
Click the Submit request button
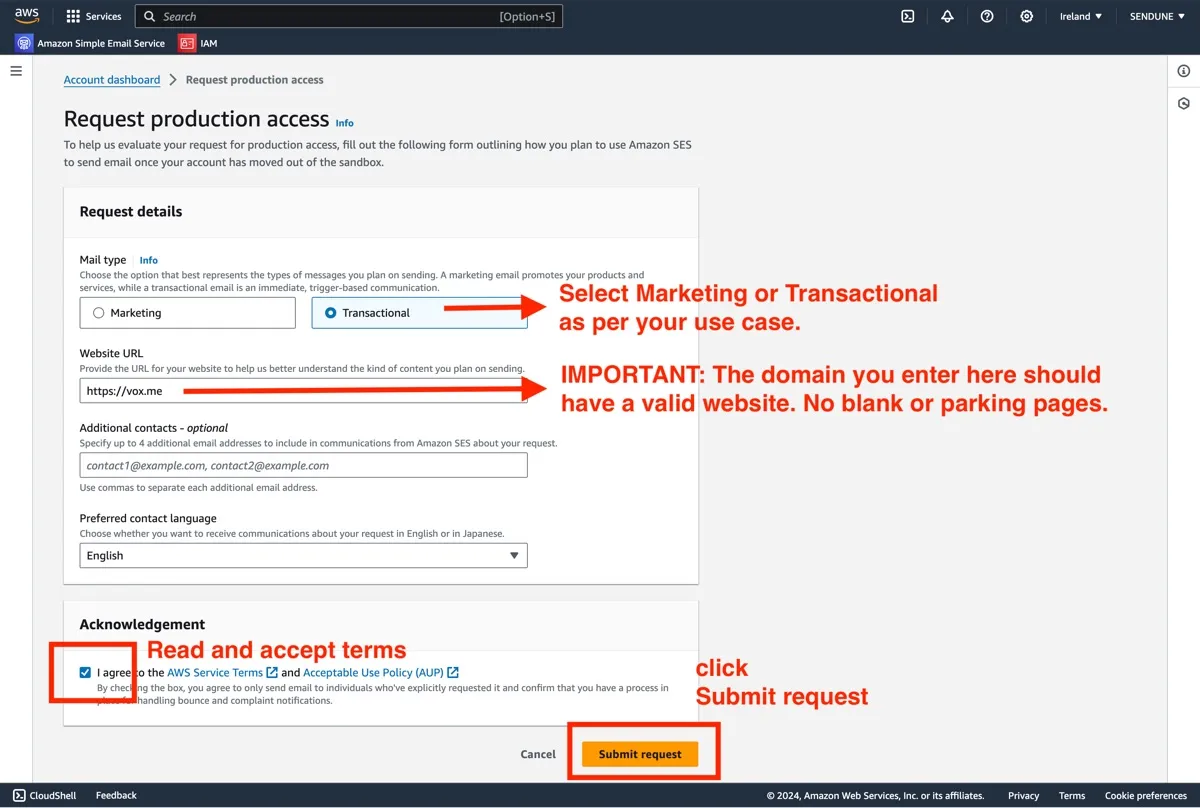(x=640, y=754)
